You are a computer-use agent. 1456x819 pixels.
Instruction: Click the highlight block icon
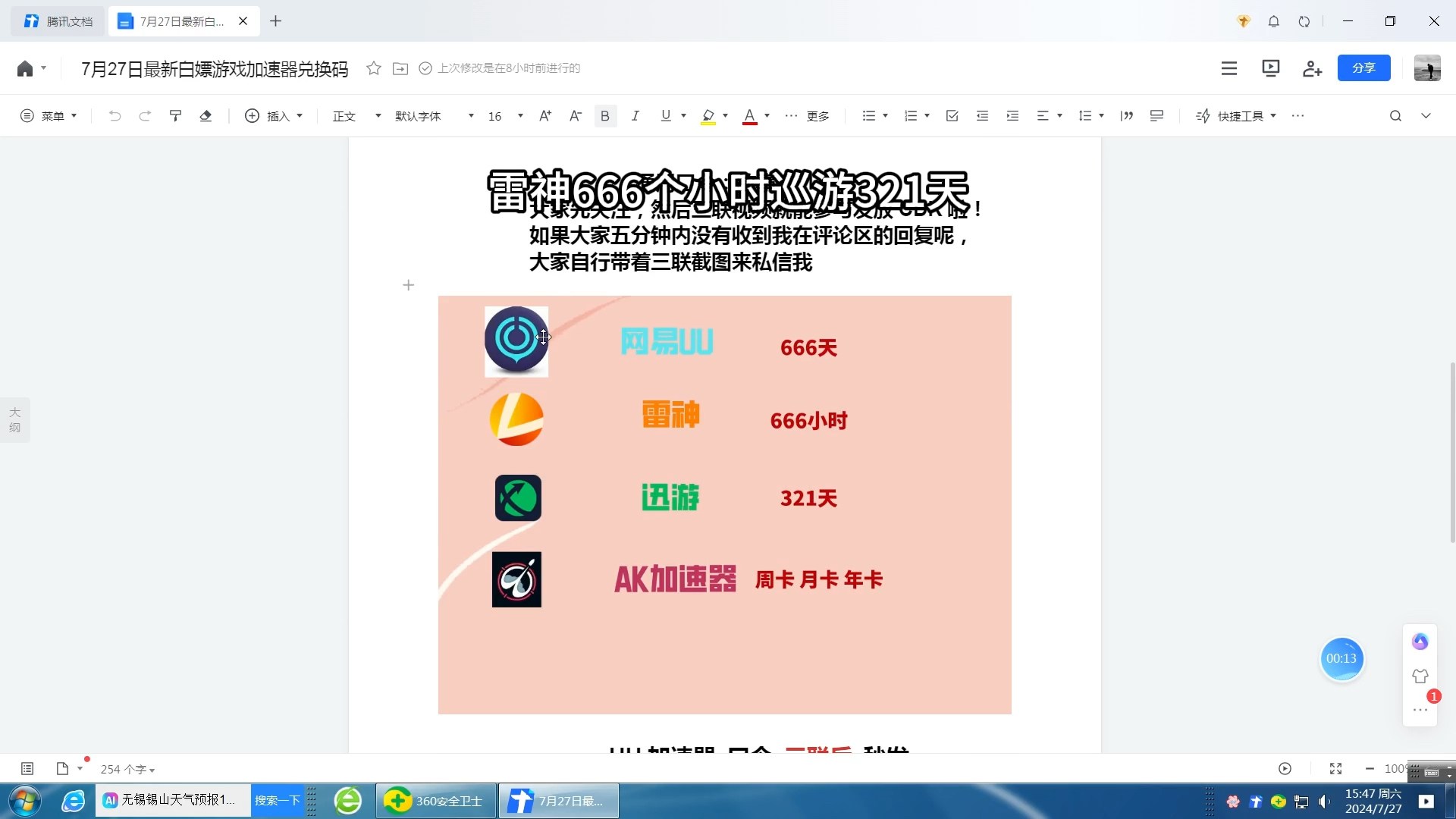(1157, 116)
